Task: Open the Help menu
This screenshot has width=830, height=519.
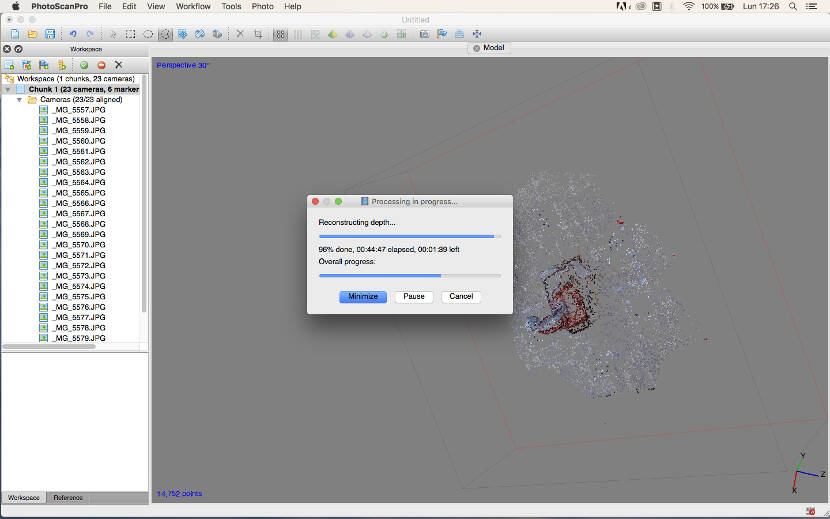Action: click(x=293, y=6)
